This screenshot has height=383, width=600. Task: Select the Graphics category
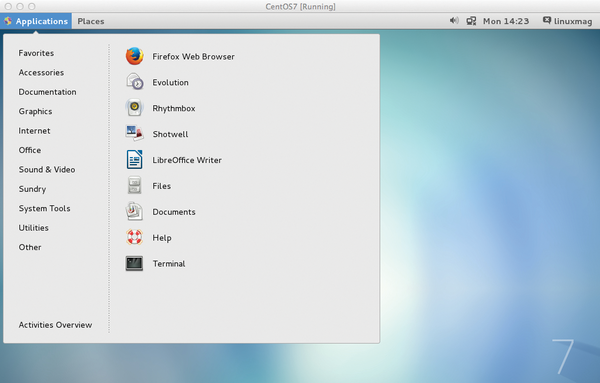35,111
